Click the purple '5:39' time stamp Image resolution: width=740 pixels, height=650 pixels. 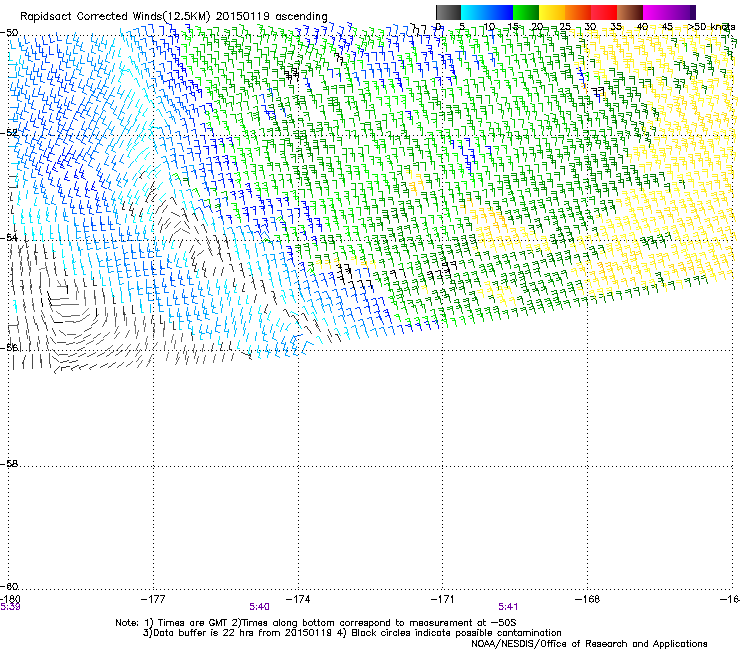coord(10,607)
